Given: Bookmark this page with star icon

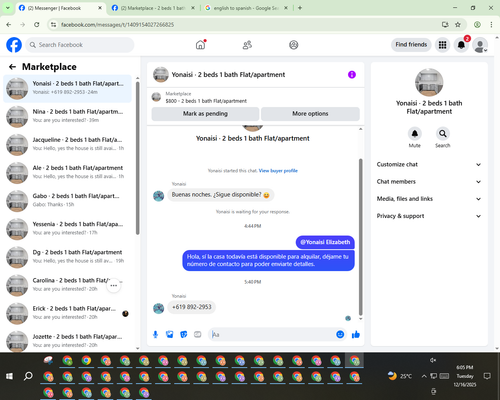Looking at the screenshot, I should (458, 24).
